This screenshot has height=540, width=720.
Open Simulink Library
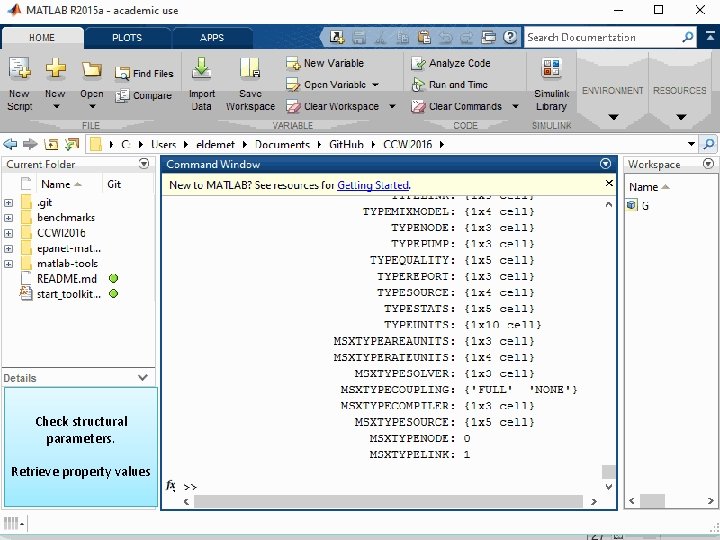551,84
